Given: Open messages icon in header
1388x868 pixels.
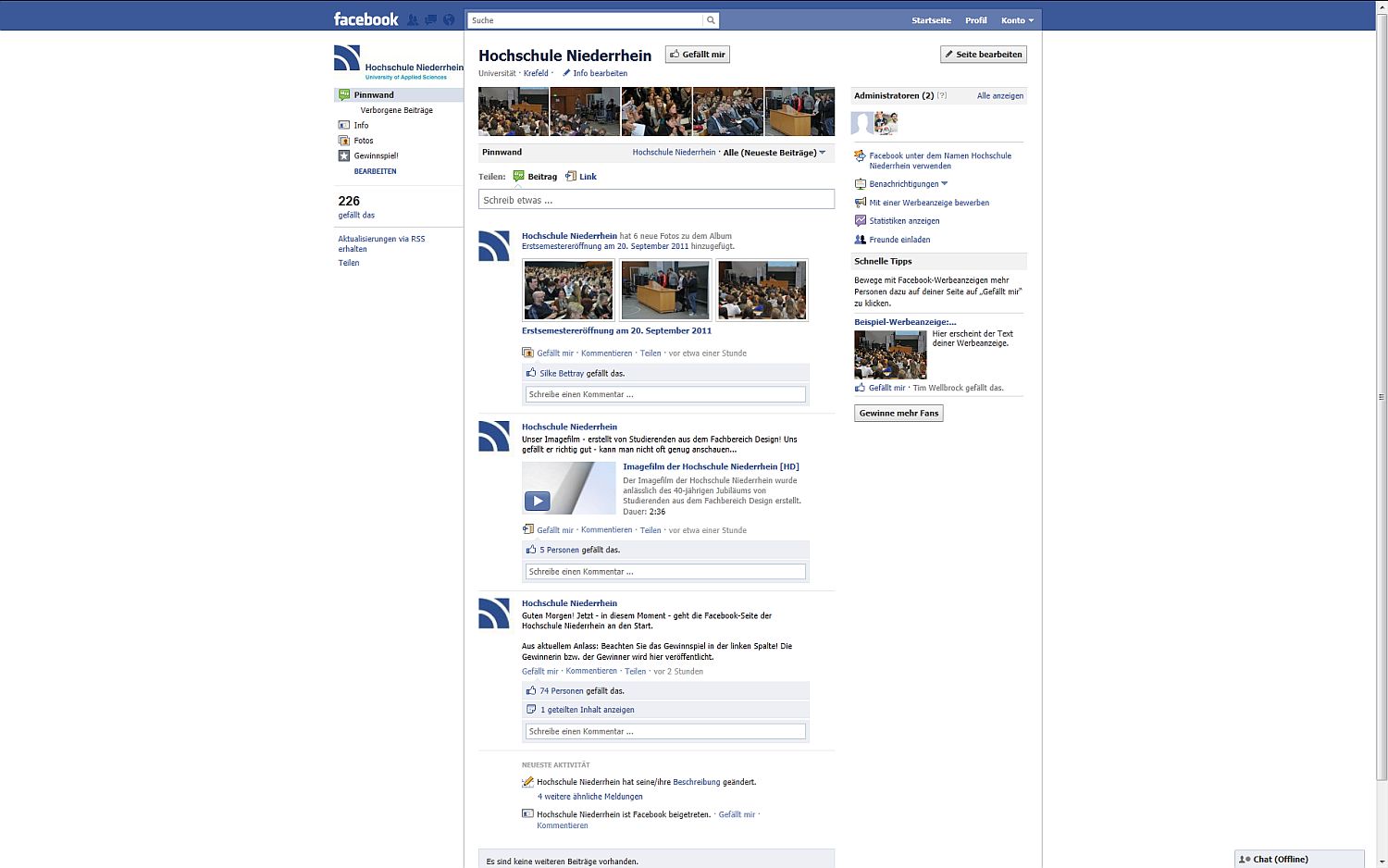Looking at the screenshot, I should click(x=430, y=19).
